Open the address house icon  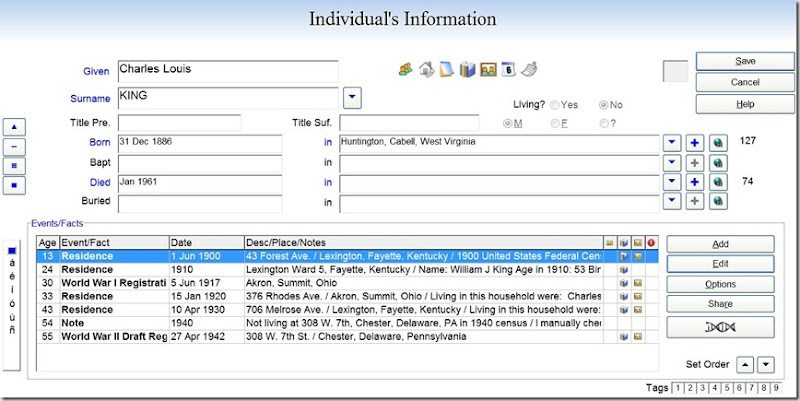[x=427, y=69]
